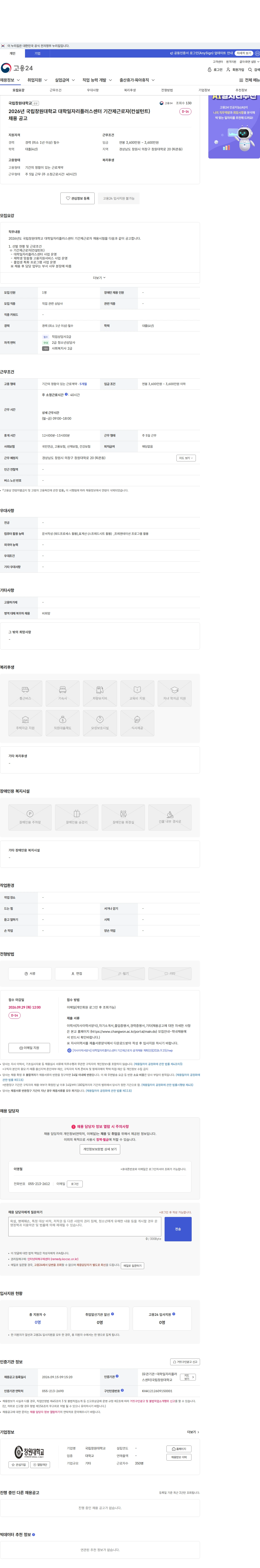Click the 열람차단 button
The width and height of the screenshot is (260, 1568).
tap(40, 1465)
